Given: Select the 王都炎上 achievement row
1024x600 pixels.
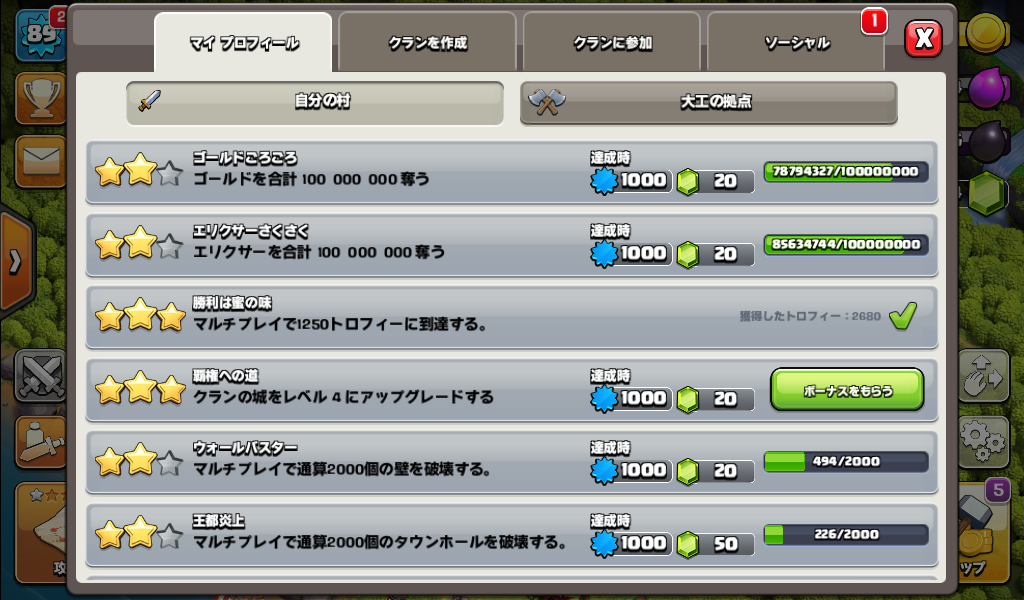Looking at the screenshot, I should point(512,535).
